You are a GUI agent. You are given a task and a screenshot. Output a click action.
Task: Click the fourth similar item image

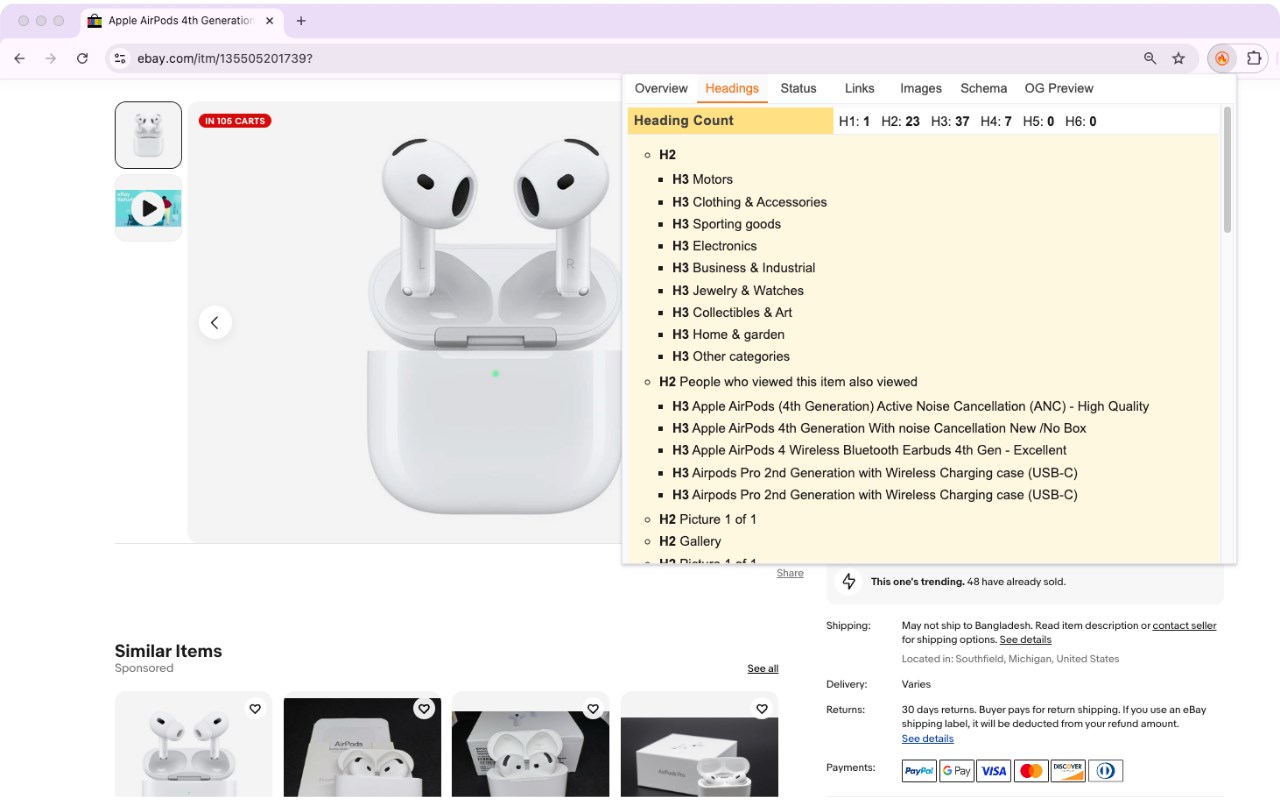700,745
